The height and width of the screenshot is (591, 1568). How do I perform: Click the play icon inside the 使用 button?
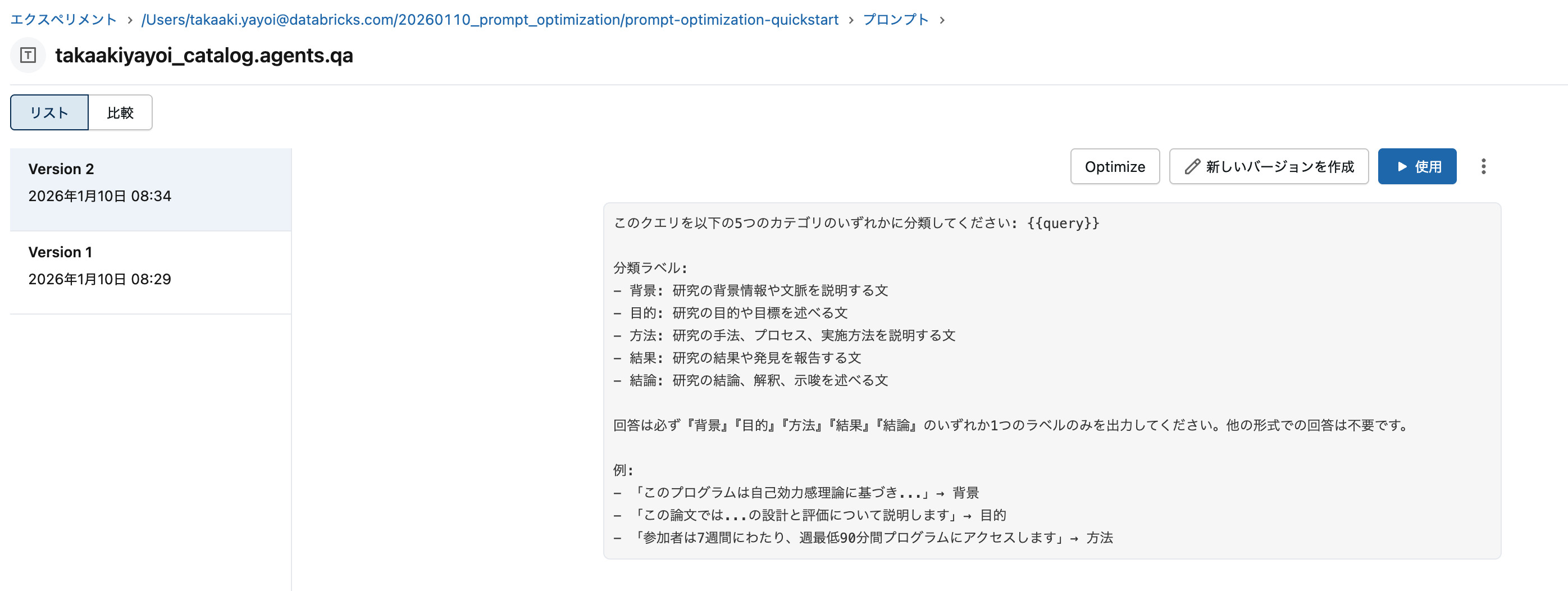[x=1402, y=166]
